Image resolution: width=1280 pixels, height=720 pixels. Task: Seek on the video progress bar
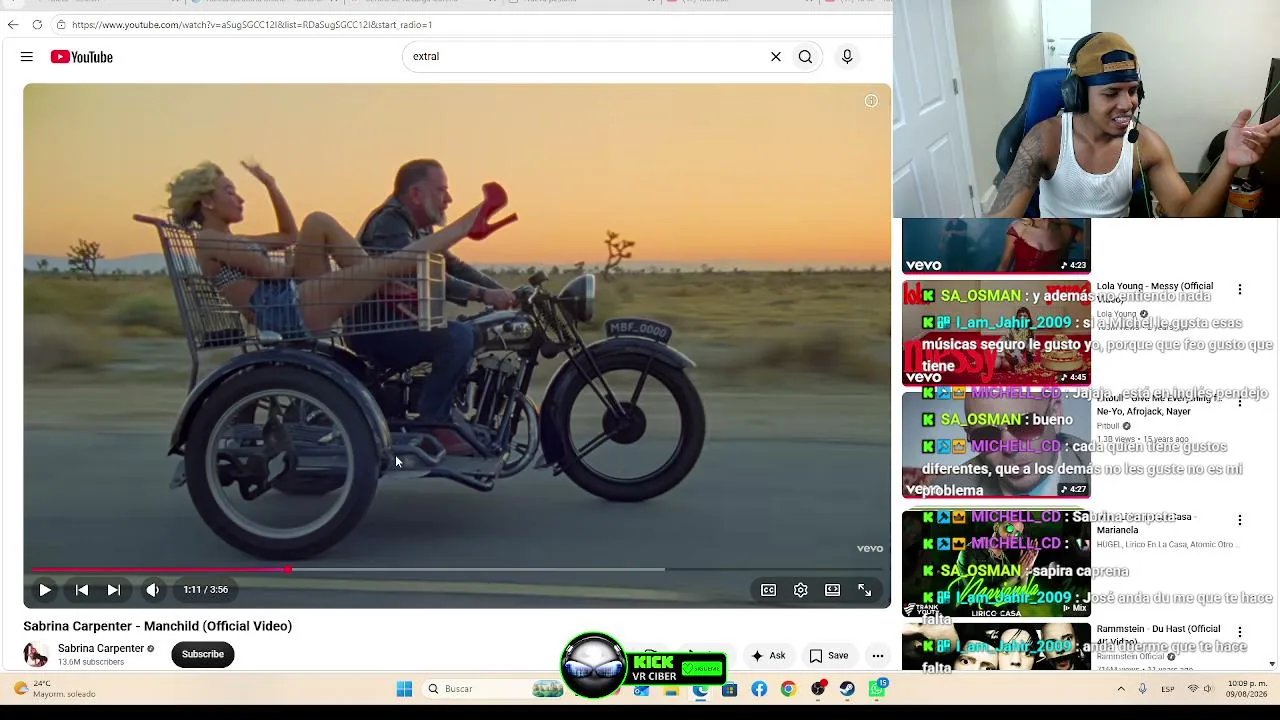click(457, 569)
